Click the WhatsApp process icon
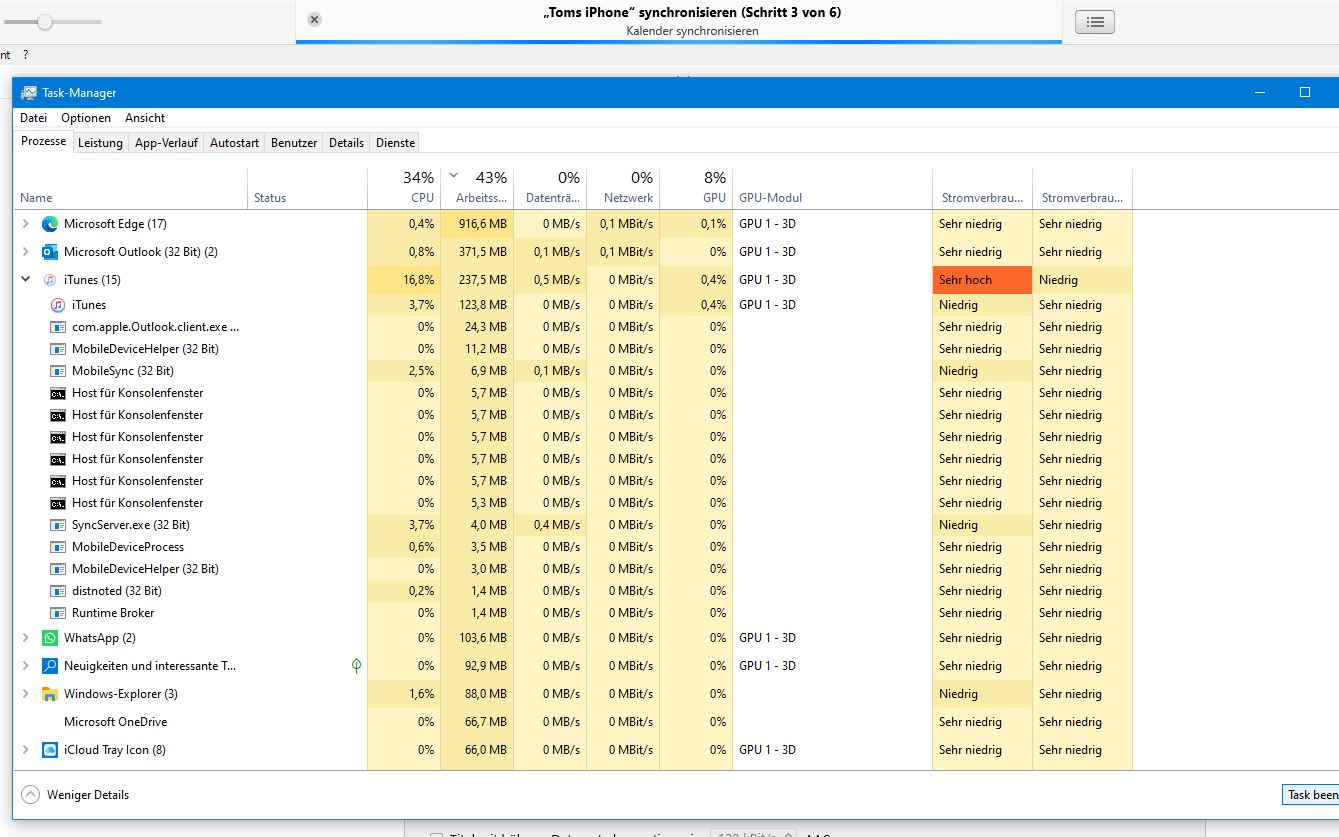This screenshot has height=837, width=1339. (50, 638)
